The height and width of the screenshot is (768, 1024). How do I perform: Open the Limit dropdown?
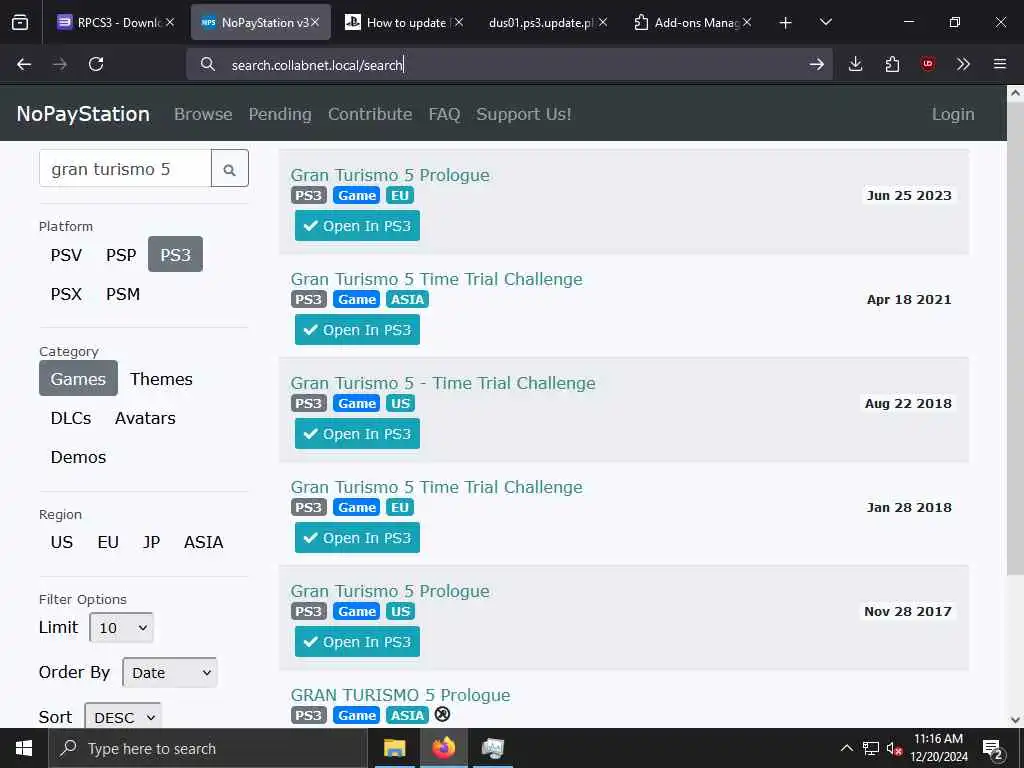click(x=121, y=628)
